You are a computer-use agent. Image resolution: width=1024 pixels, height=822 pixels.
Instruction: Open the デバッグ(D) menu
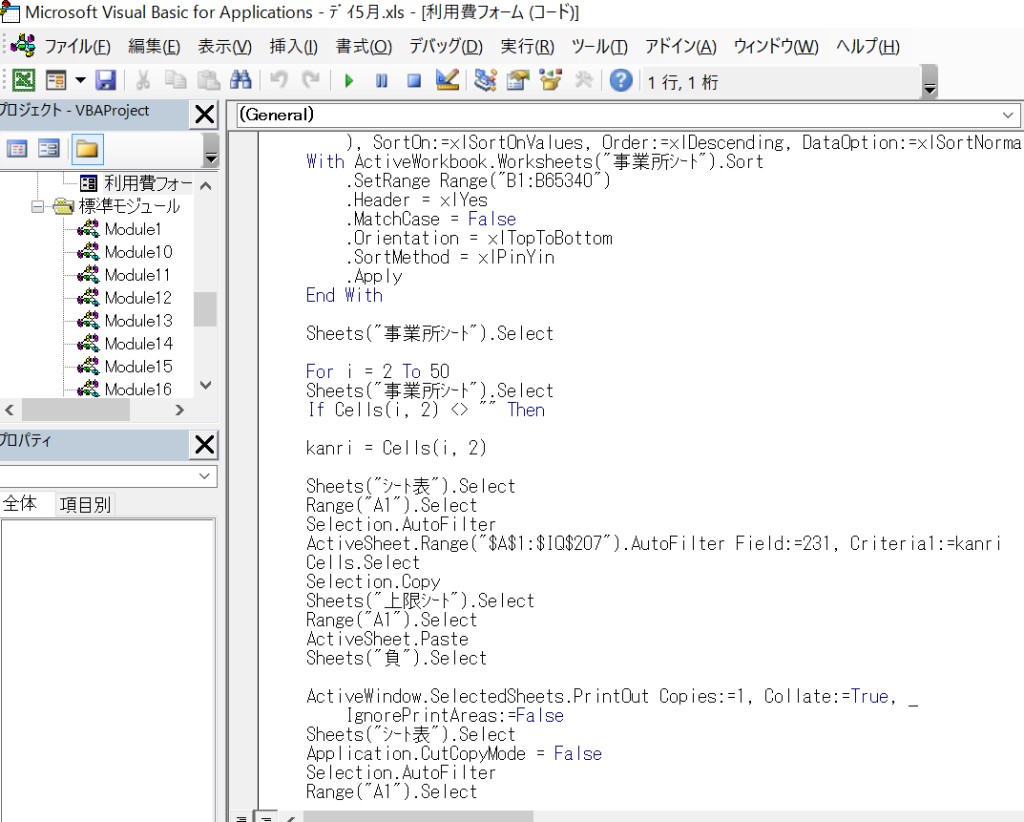445,47
